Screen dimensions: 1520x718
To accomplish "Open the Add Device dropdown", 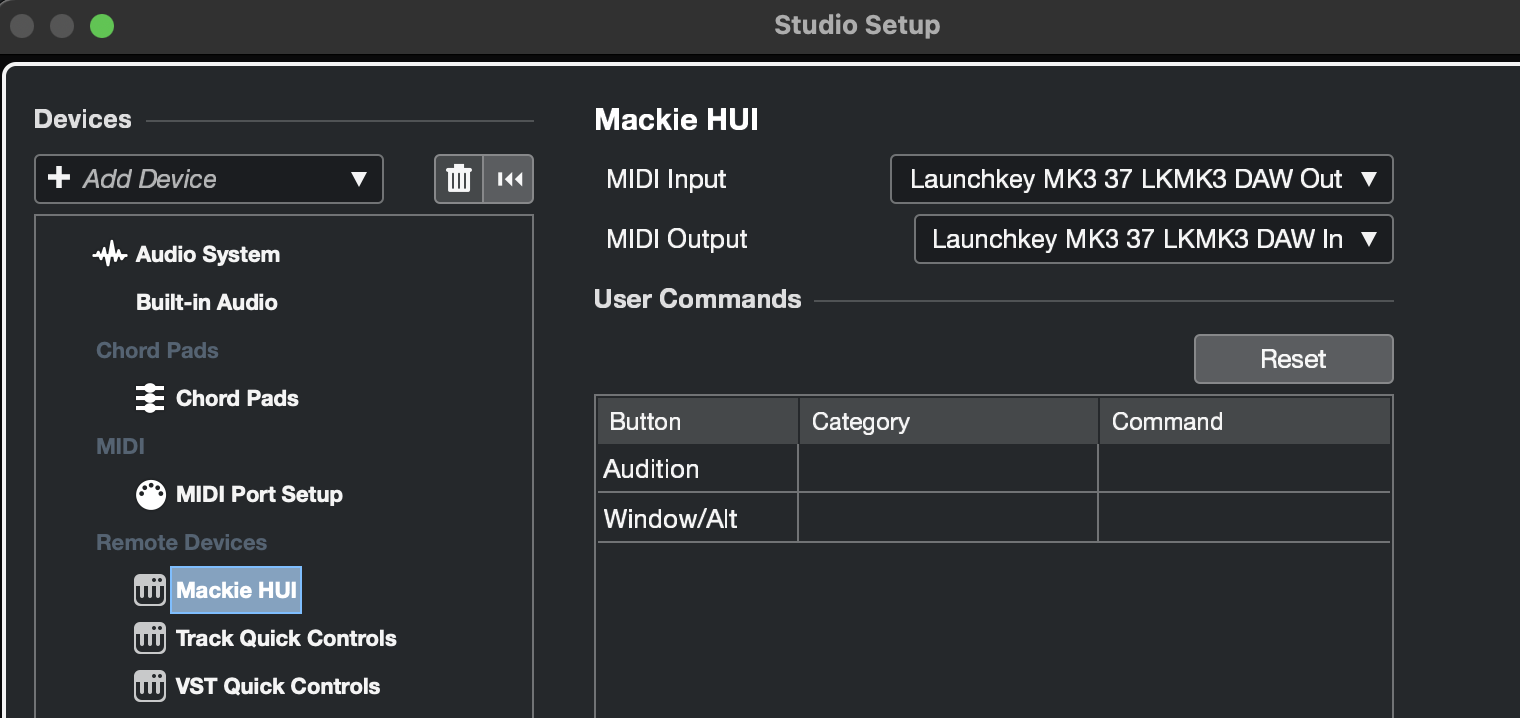I will tap(209, 179).
